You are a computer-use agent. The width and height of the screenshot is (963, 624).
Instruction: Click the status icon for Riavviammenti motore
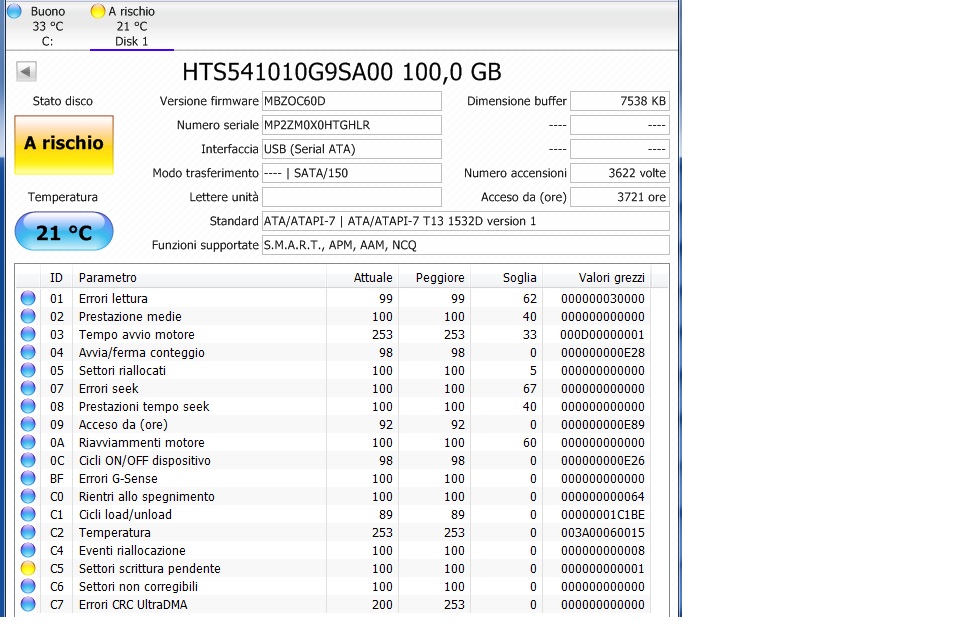(28, 442)
